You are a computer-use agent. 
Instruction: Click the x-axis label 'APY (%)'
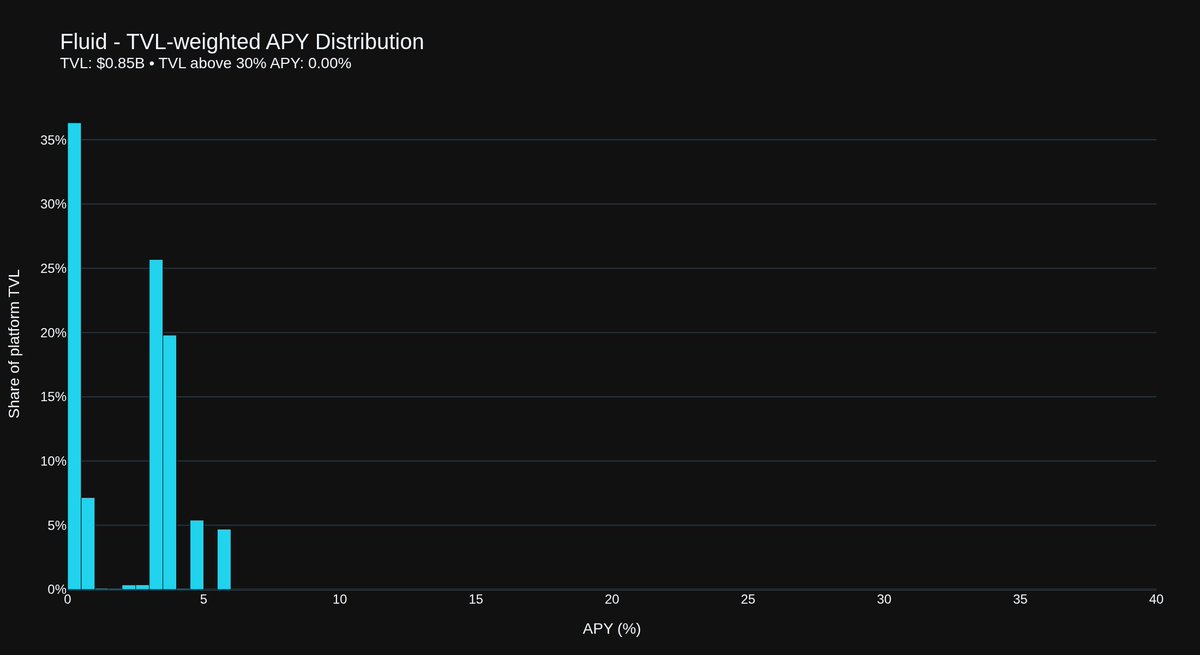click(611, 629)
